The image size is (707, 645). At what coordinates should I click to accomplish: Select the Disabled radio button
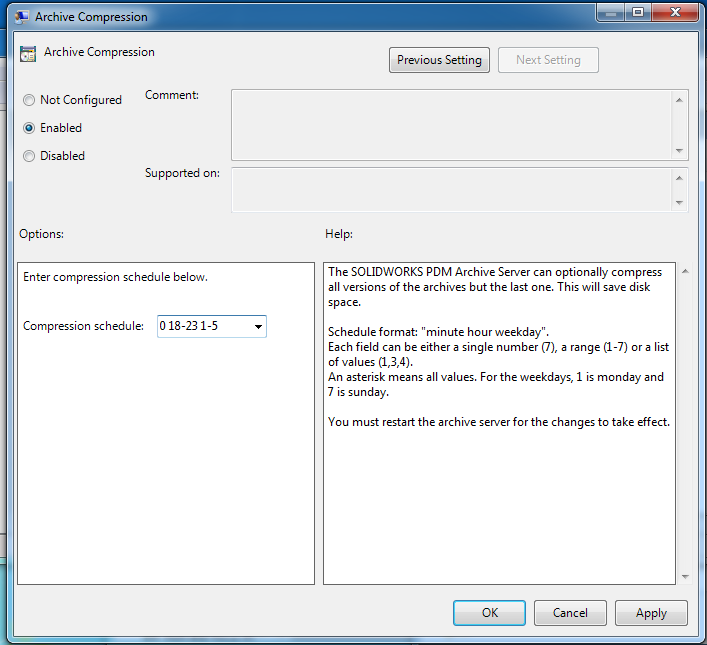tap(30, 156)
